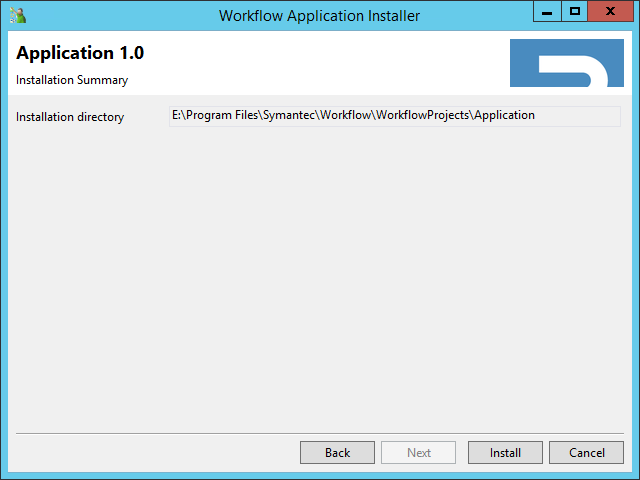Click the disabled Next button
The width and height of the screenshot is (640, 480).
(418, 452)
